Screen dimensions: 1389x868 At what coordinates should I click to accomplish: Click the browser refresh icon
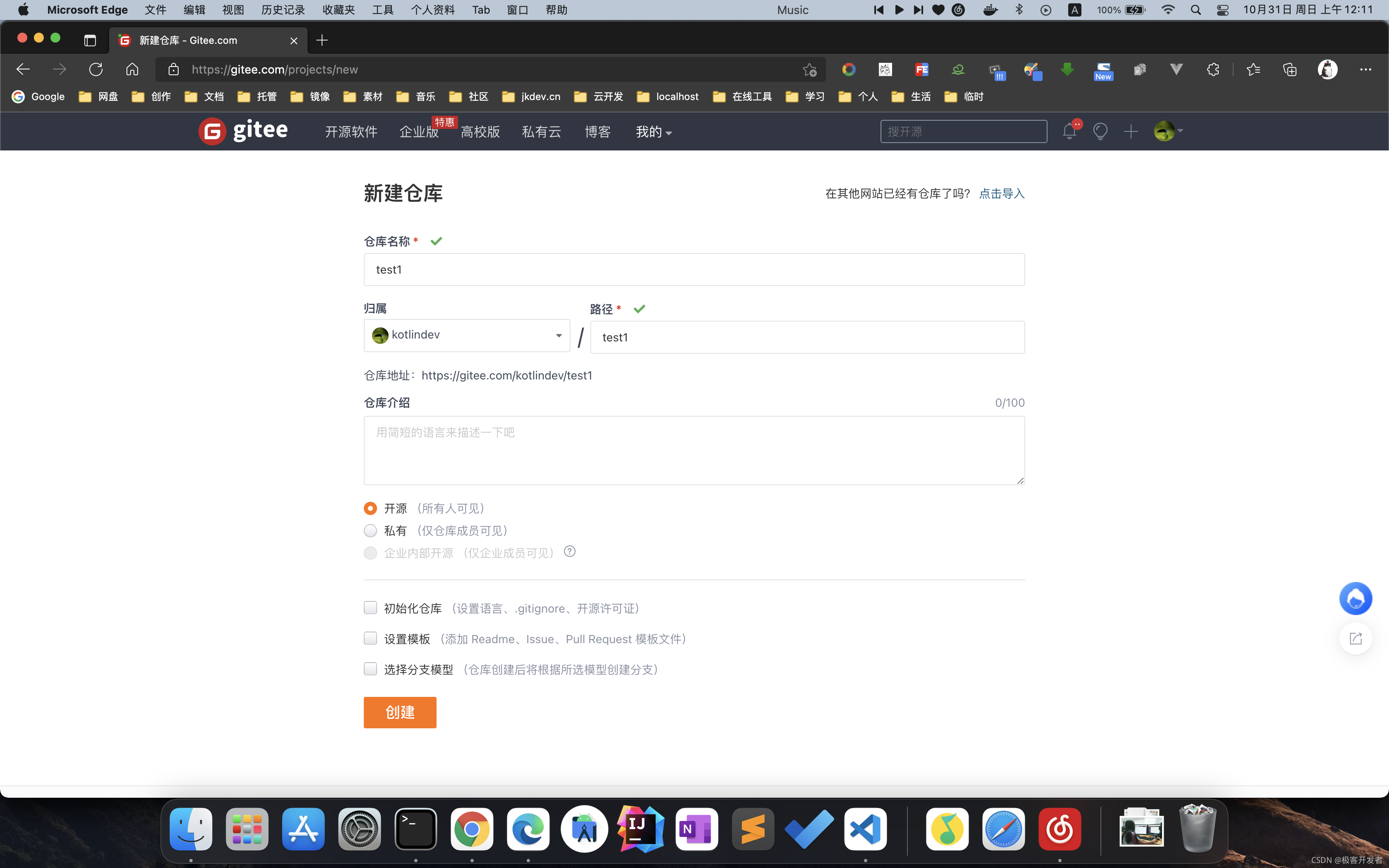pyautogui.click(x=96, y=69)
